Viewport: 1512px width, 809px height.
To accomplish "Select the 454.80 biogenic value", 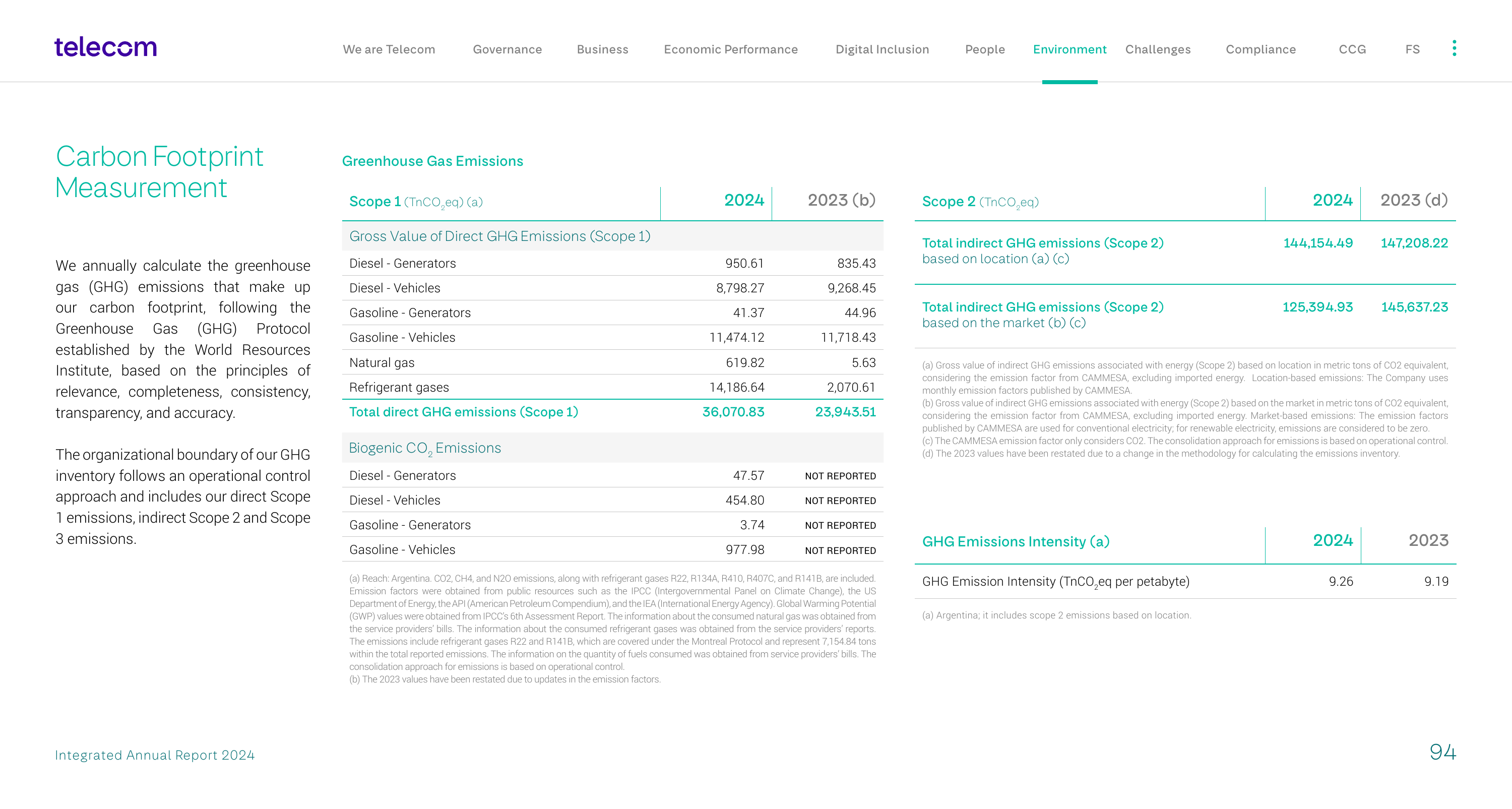I will (745, 500).
